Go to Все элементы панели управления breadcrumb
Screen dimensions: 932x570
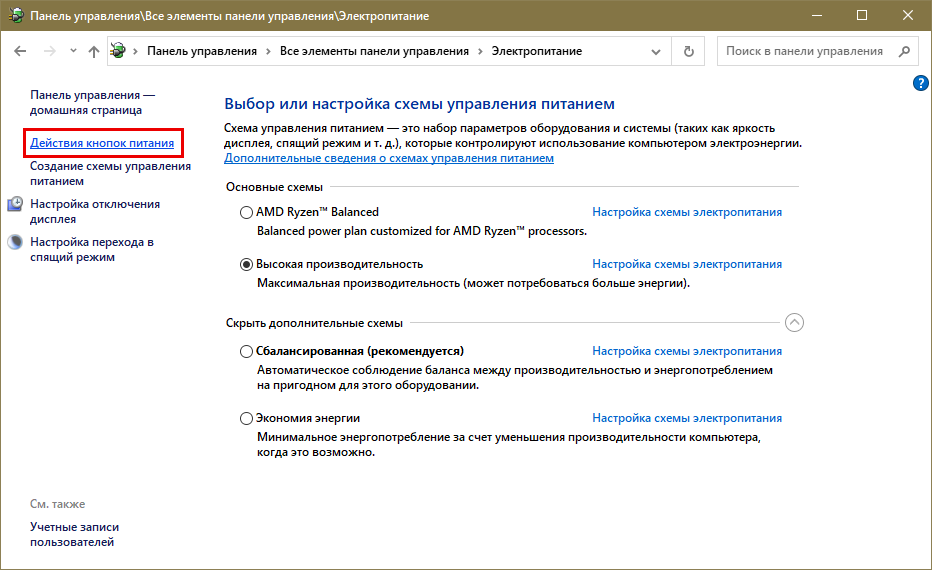(374, 51)
